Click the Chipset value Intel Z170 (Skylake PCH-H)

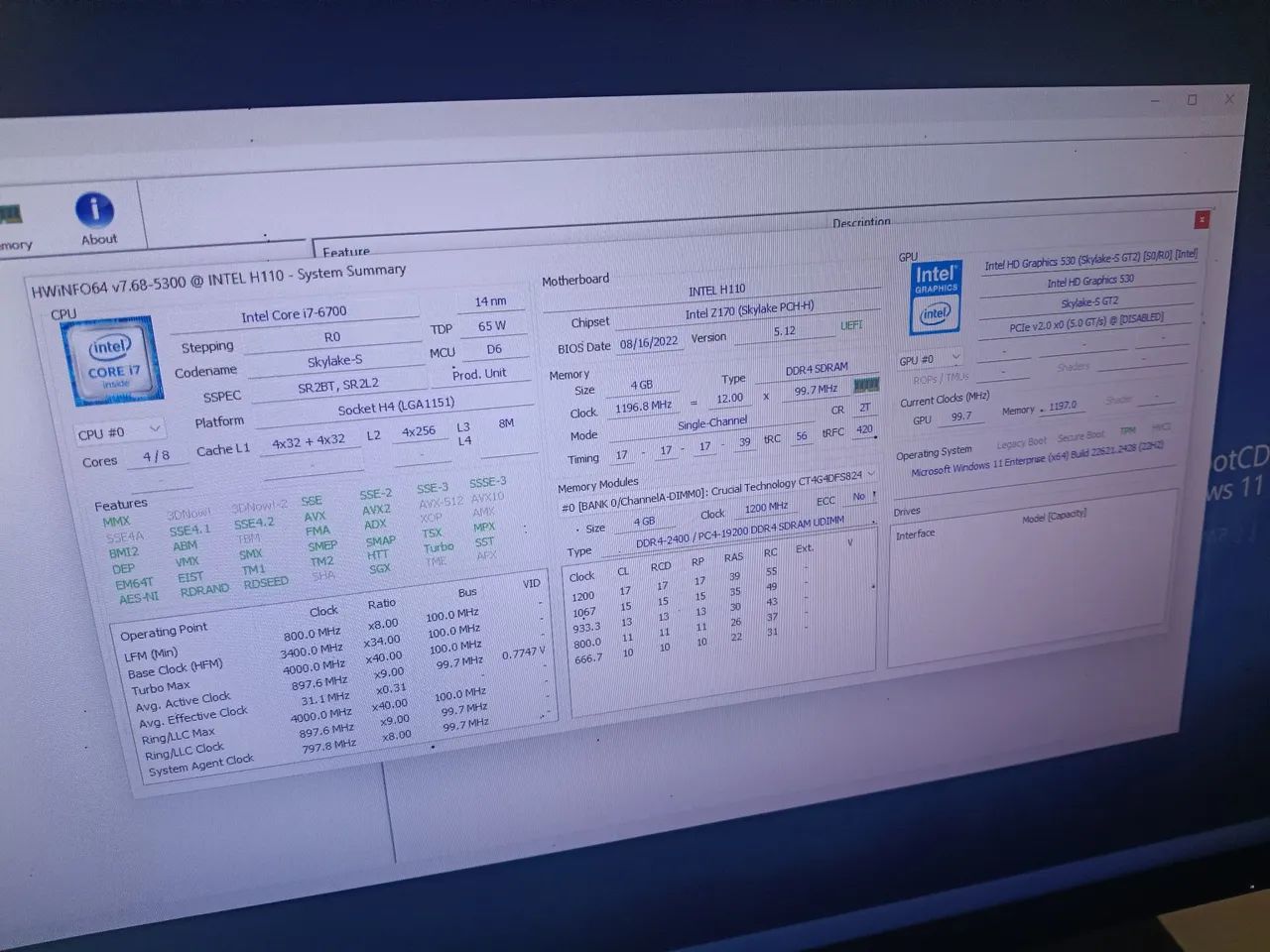point(749,310)
